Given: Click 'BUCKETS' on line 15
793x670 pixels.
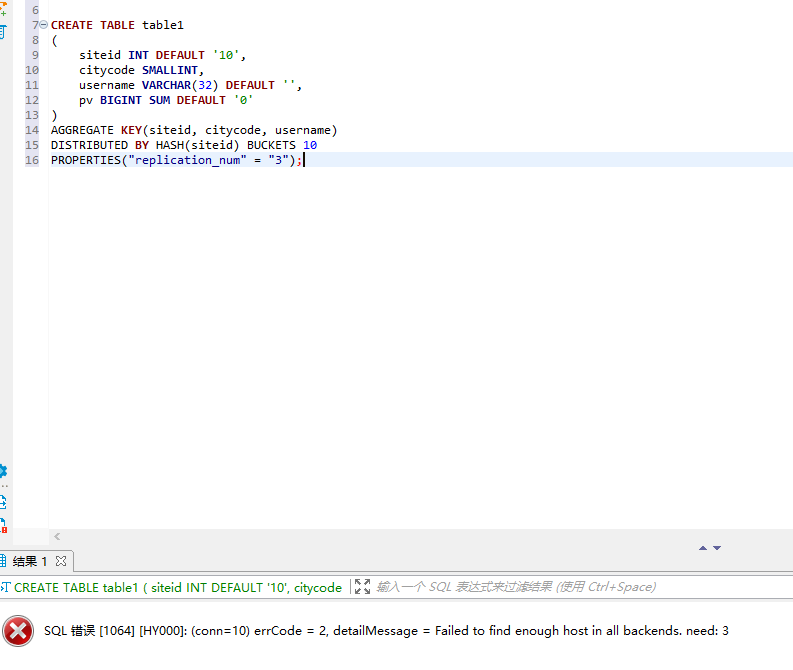Looking at the screenshot, I should (271, 145).
